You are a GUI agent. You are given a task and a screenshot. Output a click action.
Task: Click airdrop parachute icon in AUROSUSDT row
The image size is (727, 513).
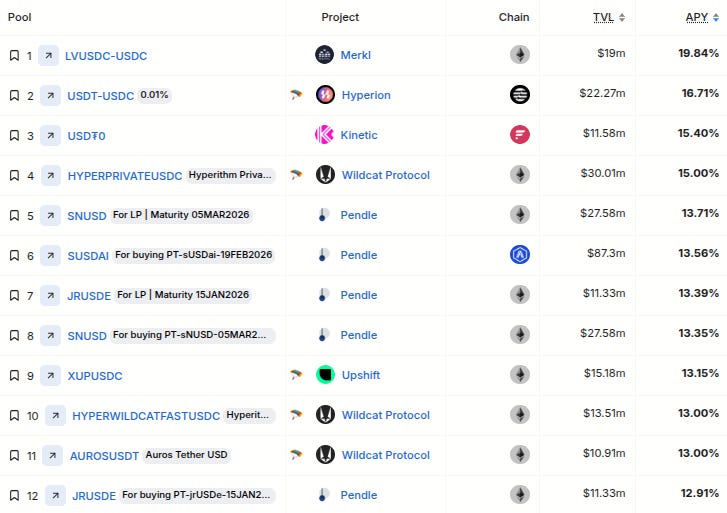(x=296, y=455)
